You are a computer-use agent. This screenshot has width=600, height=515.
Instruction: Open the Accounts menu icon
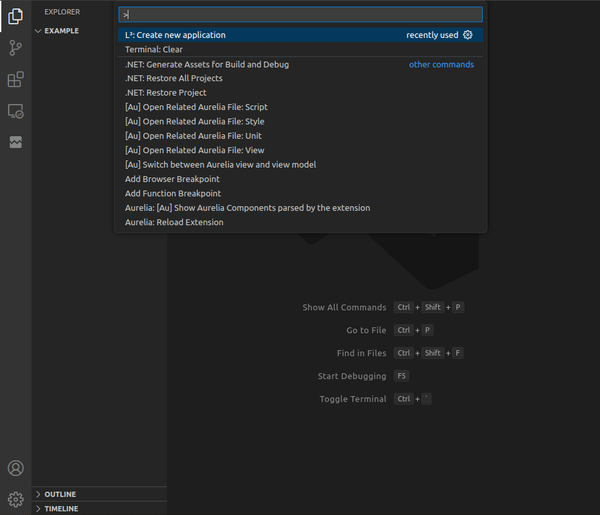(x=15, y=468)
